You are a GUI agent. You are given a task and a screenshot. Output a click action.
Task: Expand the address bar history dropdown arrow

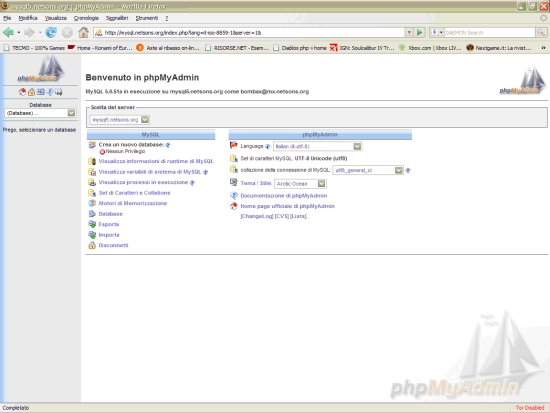click(409, 33)
